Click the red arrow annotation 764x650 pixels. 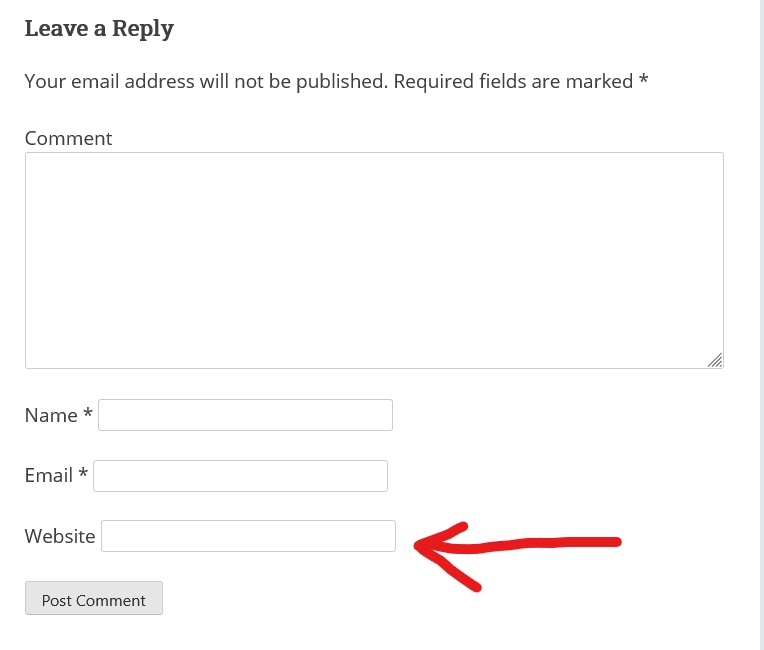point(517,555)
